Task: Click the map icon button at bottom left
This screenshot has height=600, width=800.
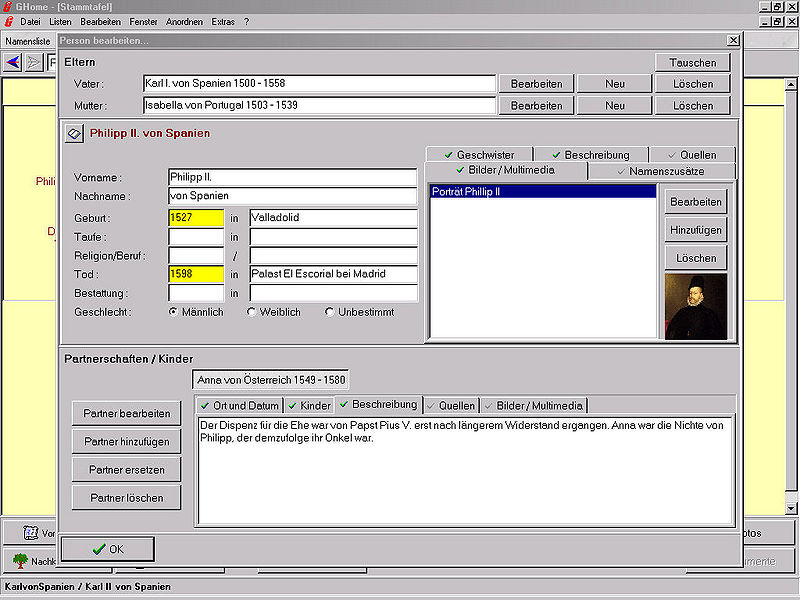Action: pyautogui.click(x=30, y=533)
